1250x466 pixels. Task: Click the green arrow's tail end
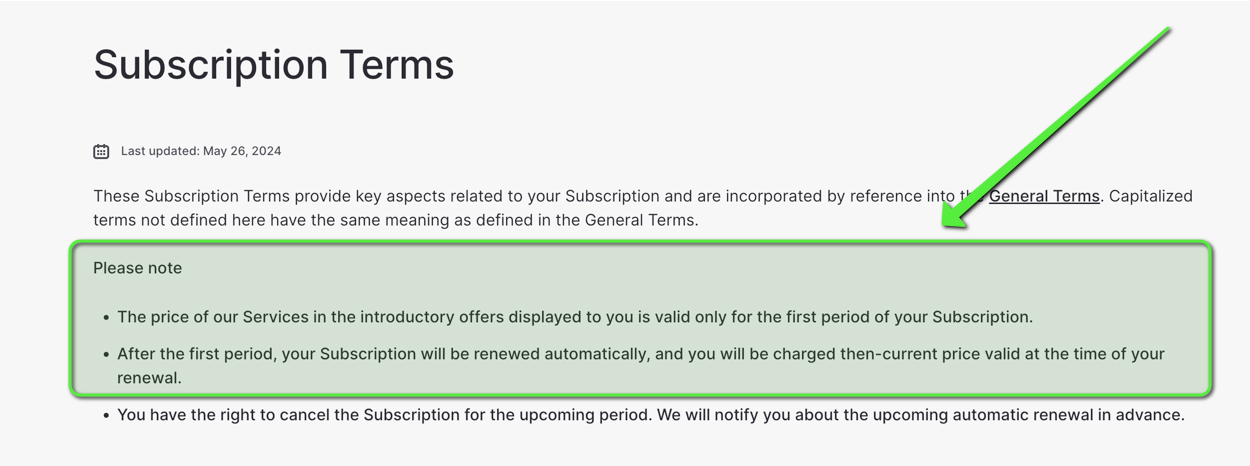(x=1165, y=32)
